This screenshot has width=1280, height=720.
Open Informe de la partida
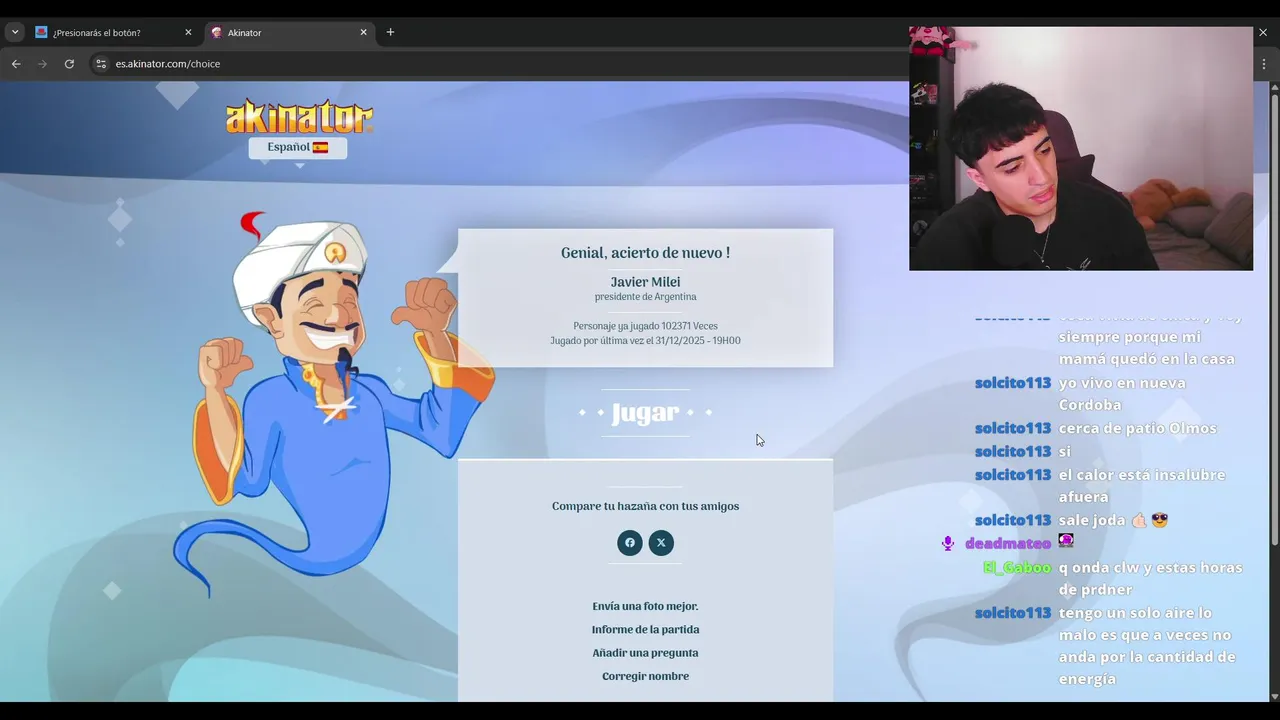pyautogui.click(x=645, y=629)
